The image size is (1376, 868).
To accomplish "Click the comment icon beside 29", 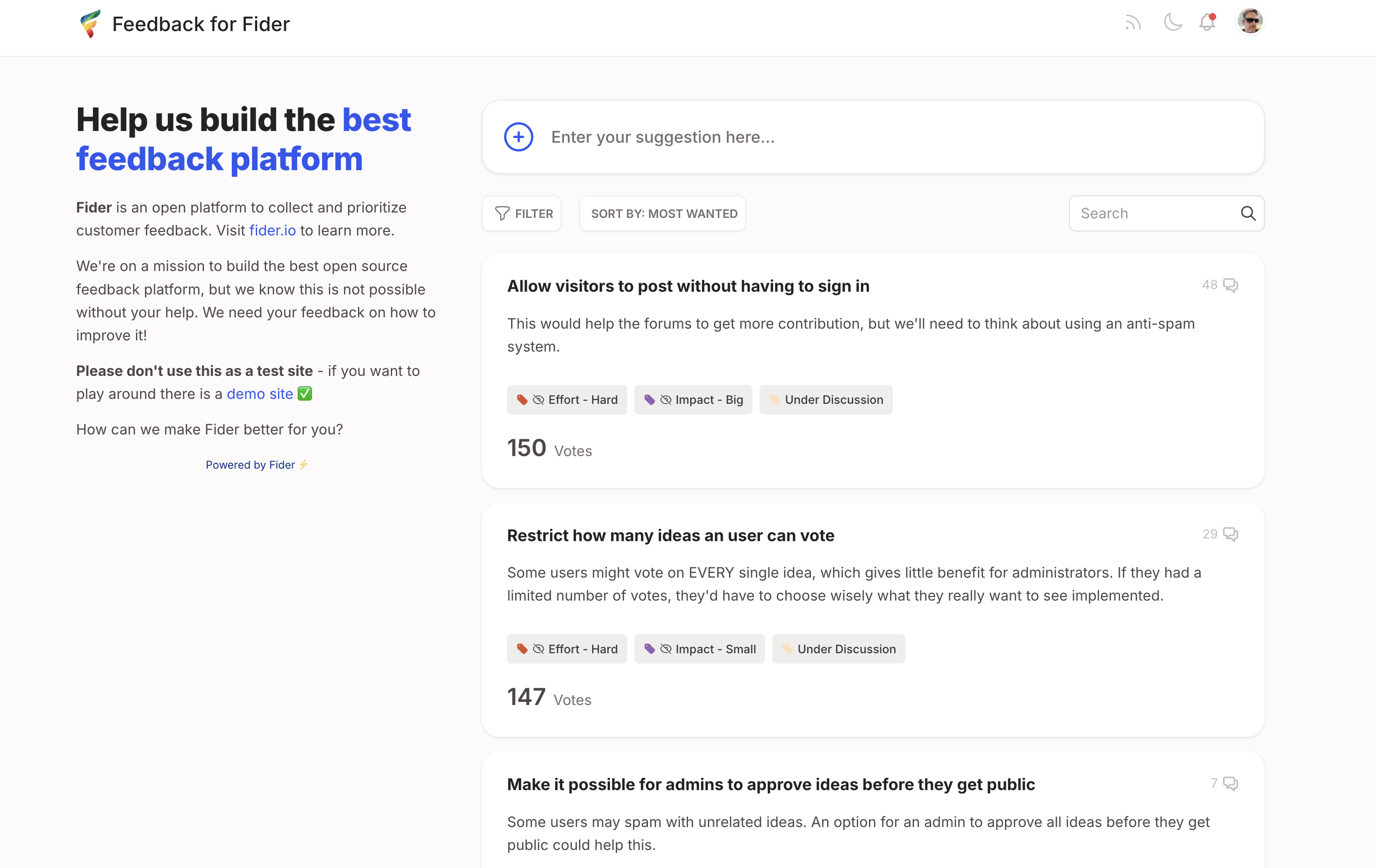I will pos(1230,534).
